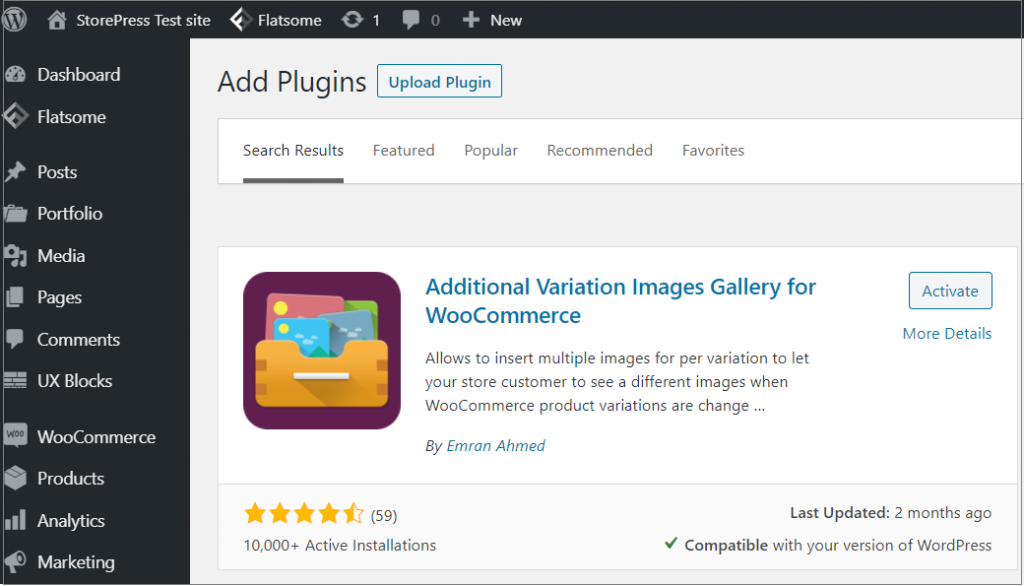Open the Flatsome diamond icon in admin bar
The height and width of the screenshot is (586, 1024).
[240, 20]
